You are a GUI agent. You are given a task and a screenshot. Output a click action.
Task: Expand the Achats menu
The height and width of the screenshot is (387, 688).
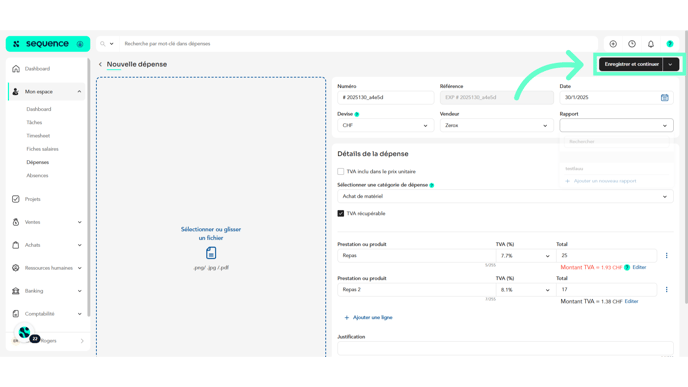tap(79, 245)
